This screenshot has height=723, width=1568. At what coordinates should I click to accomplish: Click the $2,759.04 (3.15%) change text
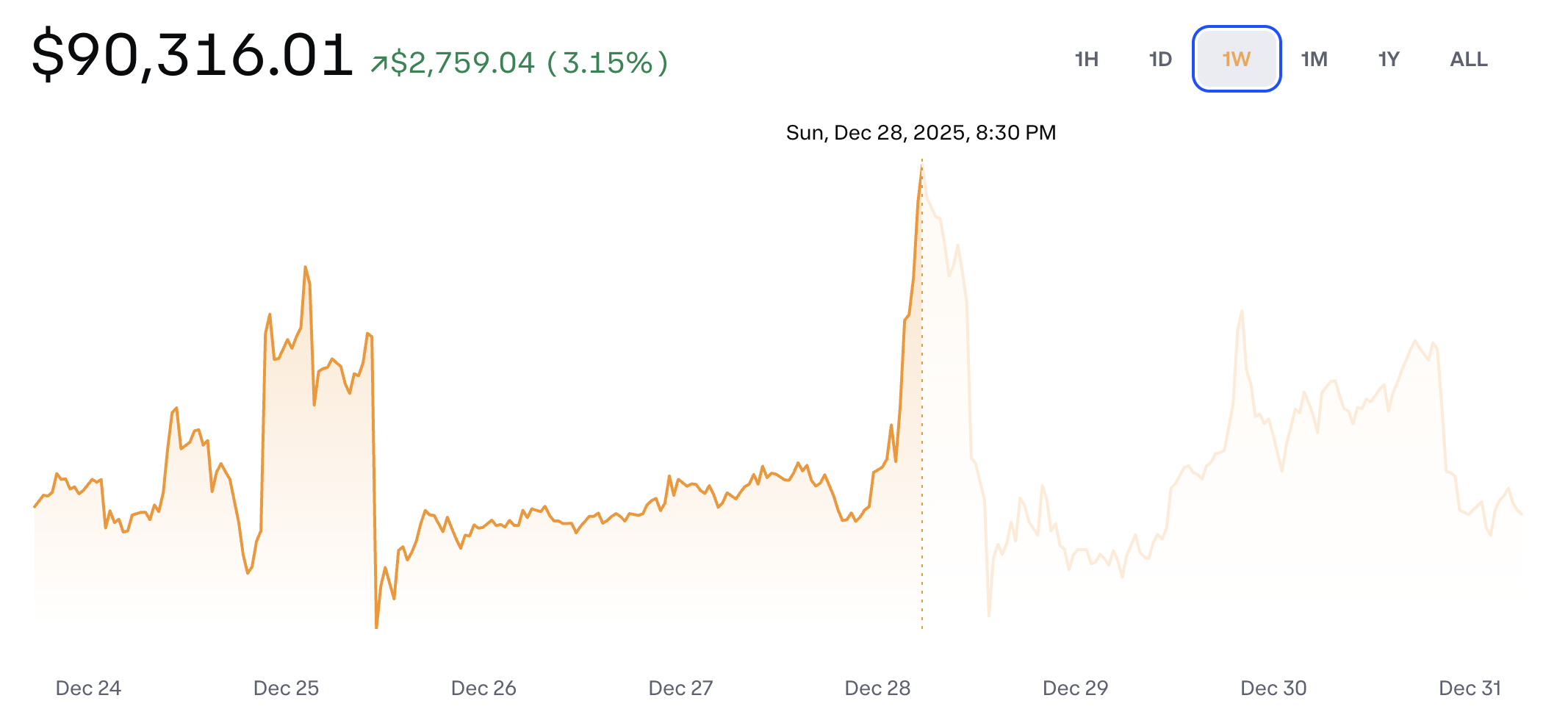click(529, 63)
